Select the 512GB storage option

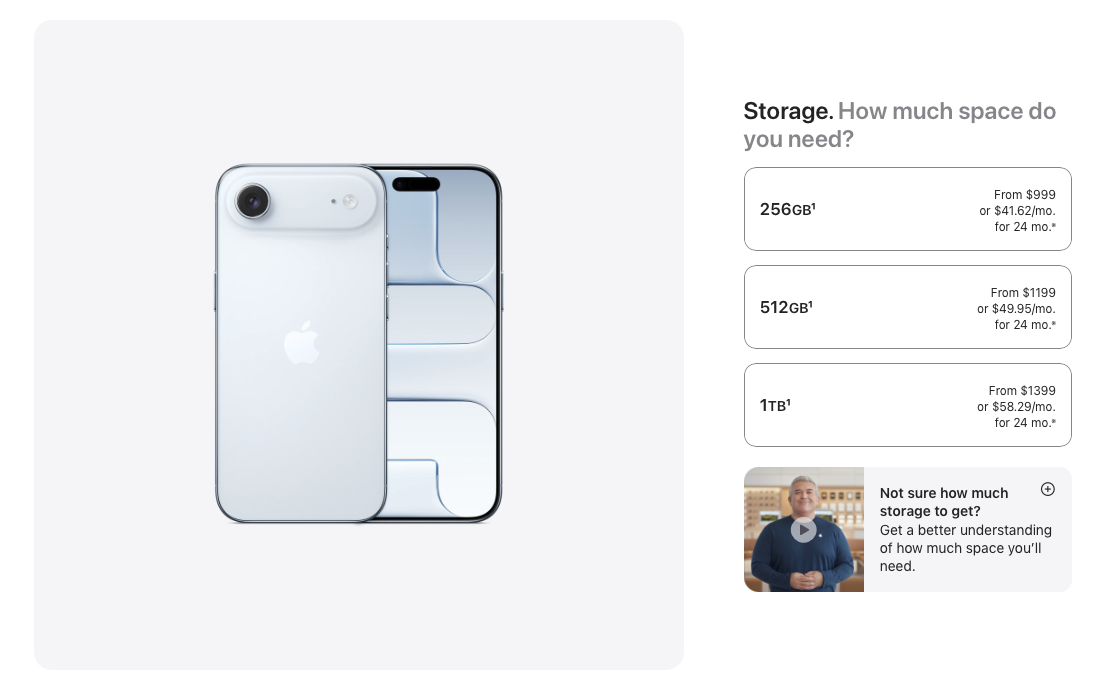[907, 307]
